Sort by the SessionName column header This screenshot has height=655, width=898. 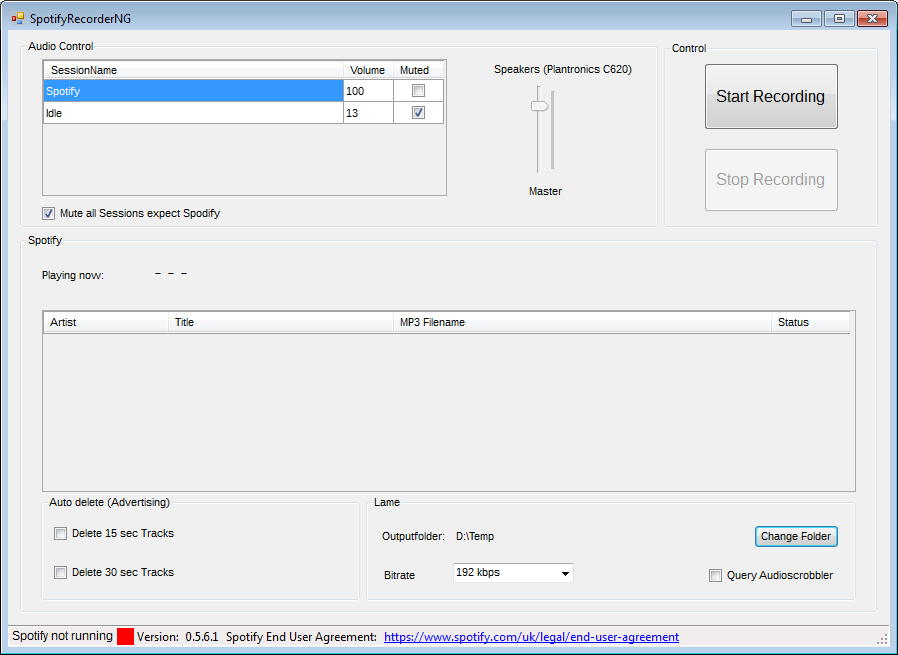[194, 70]
